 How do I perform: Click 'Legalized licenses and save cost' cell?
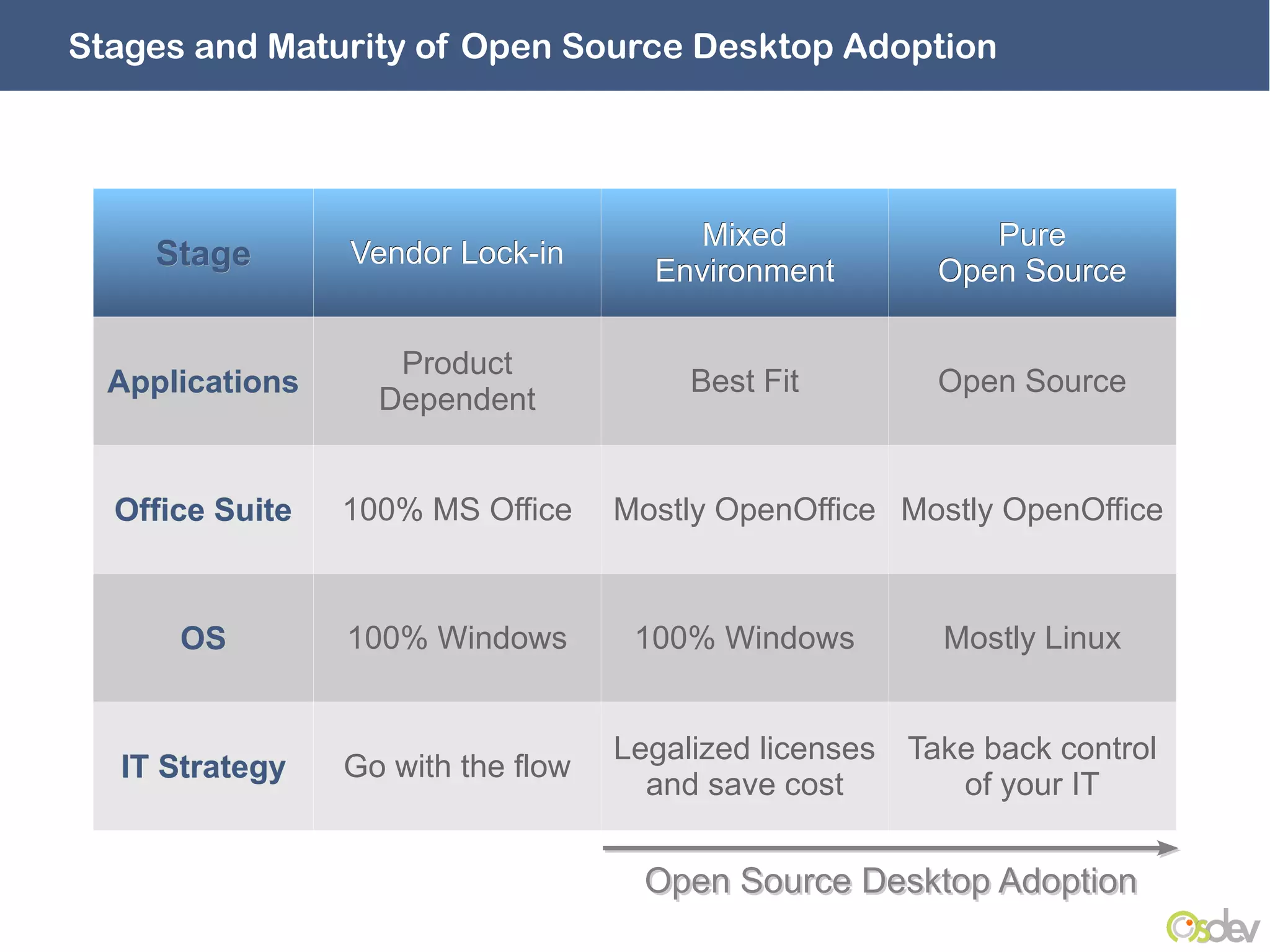tap(745, 766)
